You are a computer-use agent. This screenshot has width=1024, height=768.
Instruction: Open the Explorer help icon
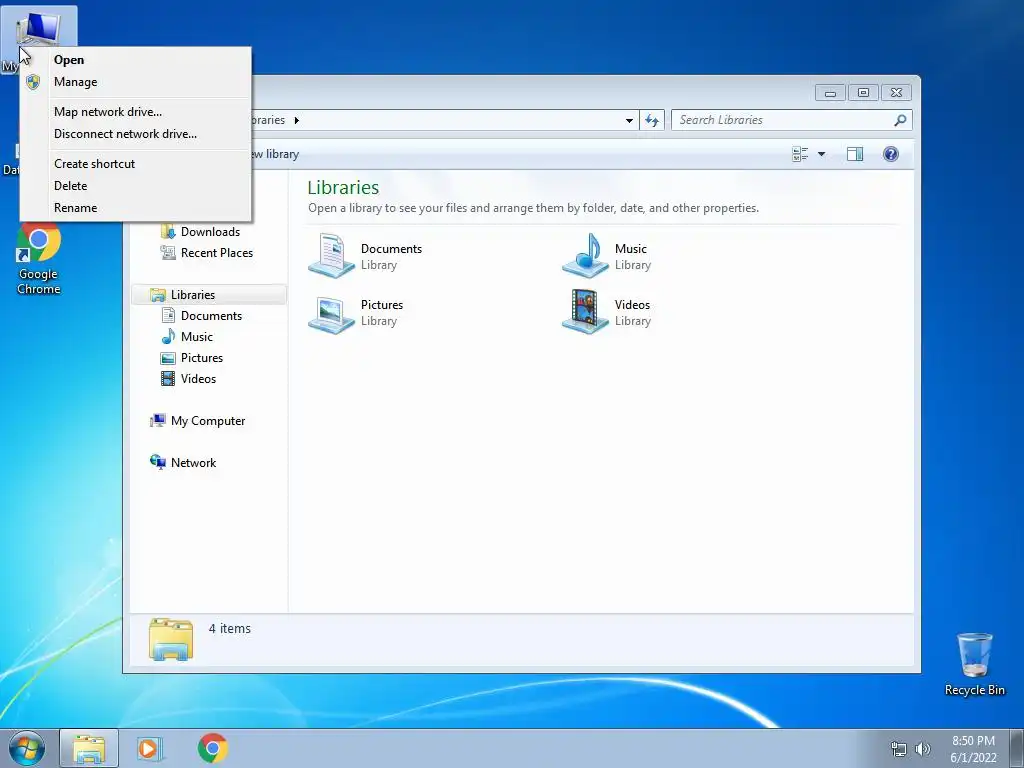[x=891, y=154]
